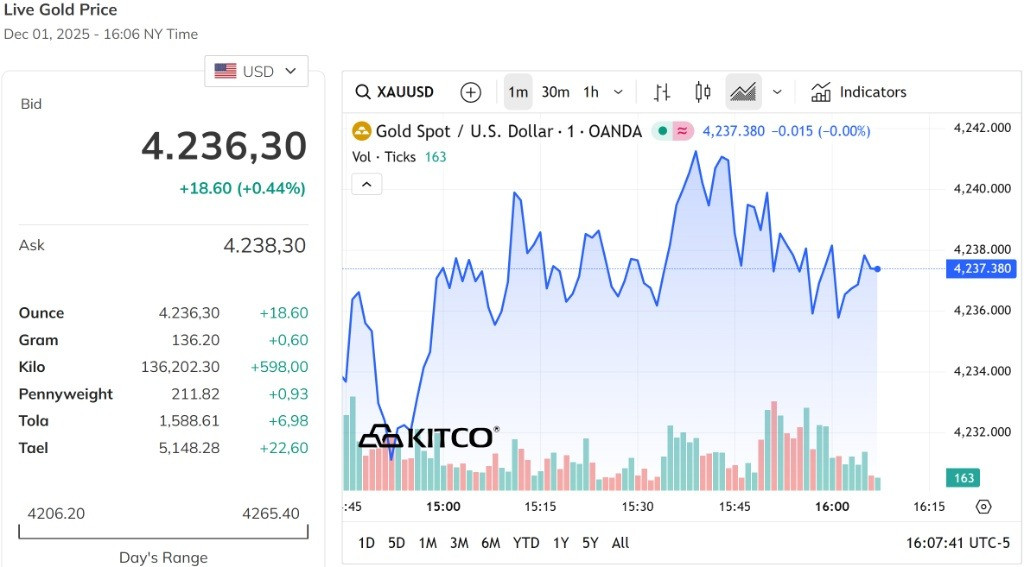Expand the timeframe interval dropdown

(618, 92)
